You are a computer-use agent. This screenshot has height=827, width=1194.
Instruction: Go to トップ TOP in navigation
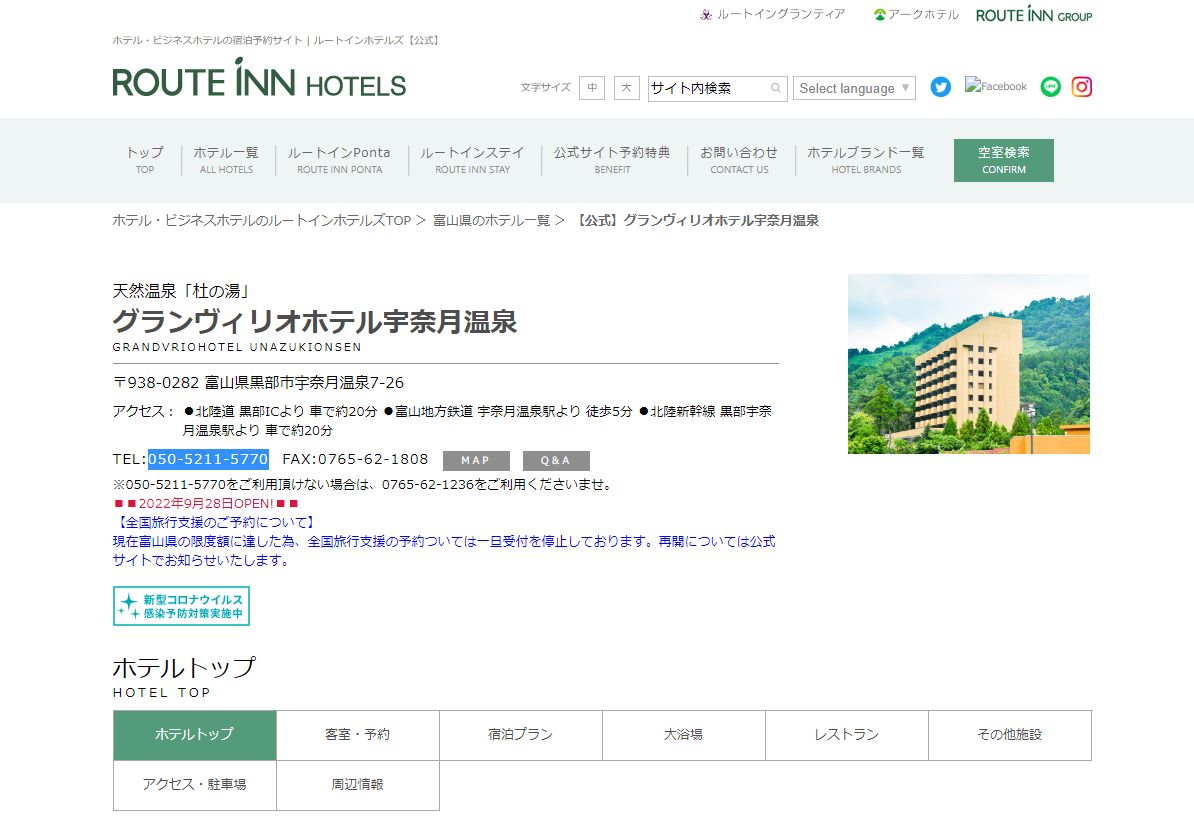pos(145,160)
